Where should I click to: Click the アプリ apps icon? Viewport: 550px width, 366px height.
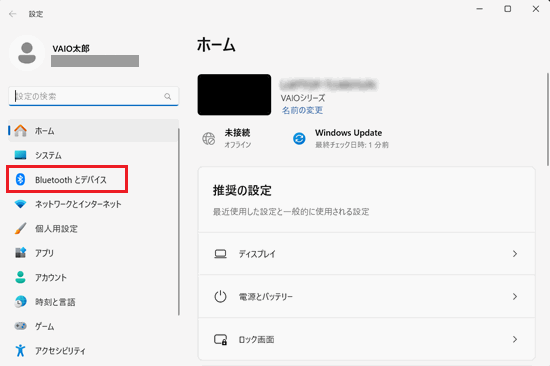coord(20,253)
